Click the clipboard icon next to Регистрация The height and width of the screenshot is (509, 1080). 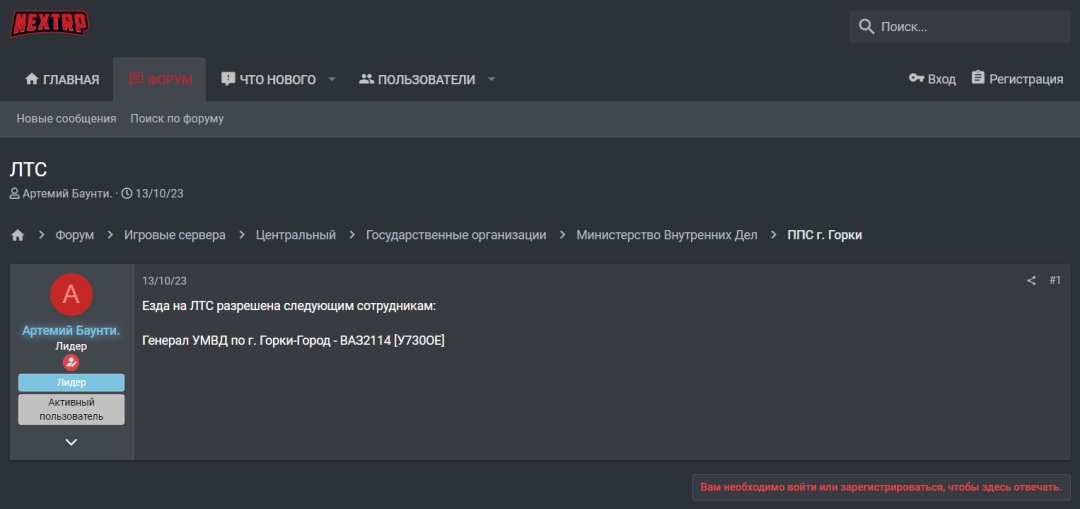tap(978, 78)
